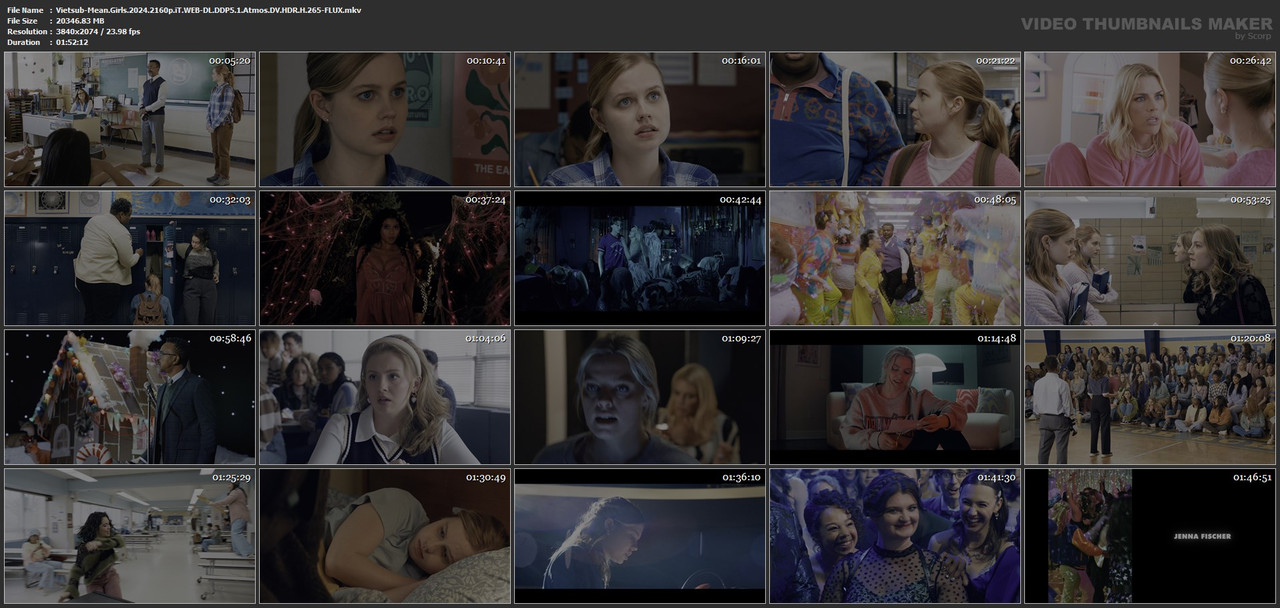Click the JENNA FISCHER credit text

[1202, 537]
